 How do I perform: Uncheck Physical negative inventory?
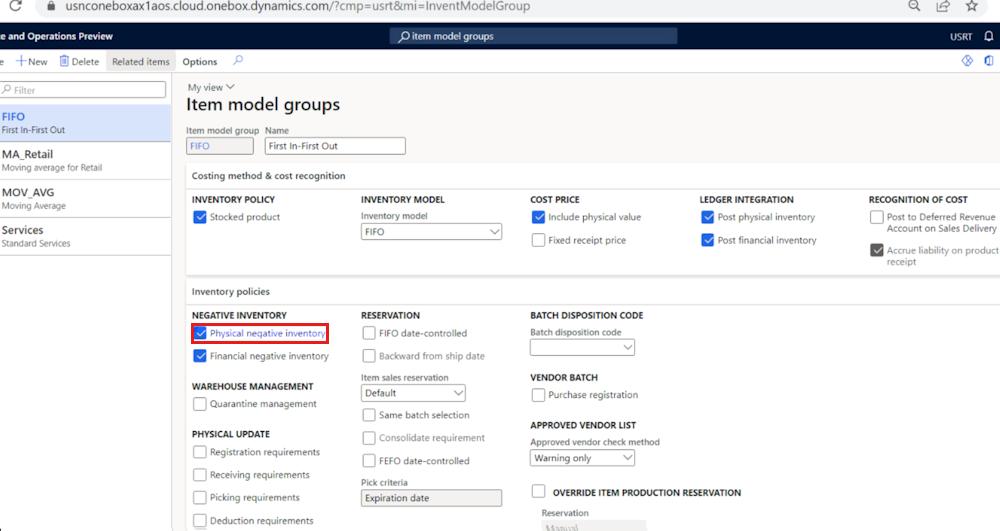pos(200,333)
